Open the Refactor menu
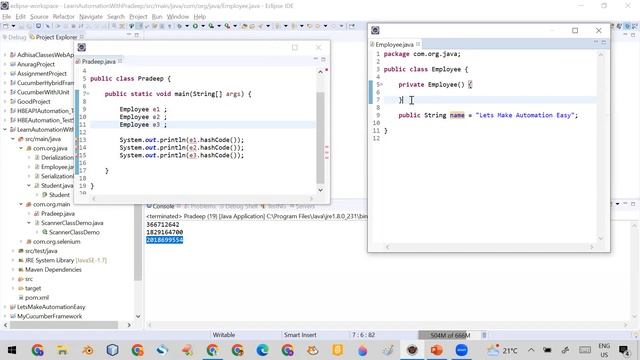The image size is (640, 360). click(x=64, y=17)
